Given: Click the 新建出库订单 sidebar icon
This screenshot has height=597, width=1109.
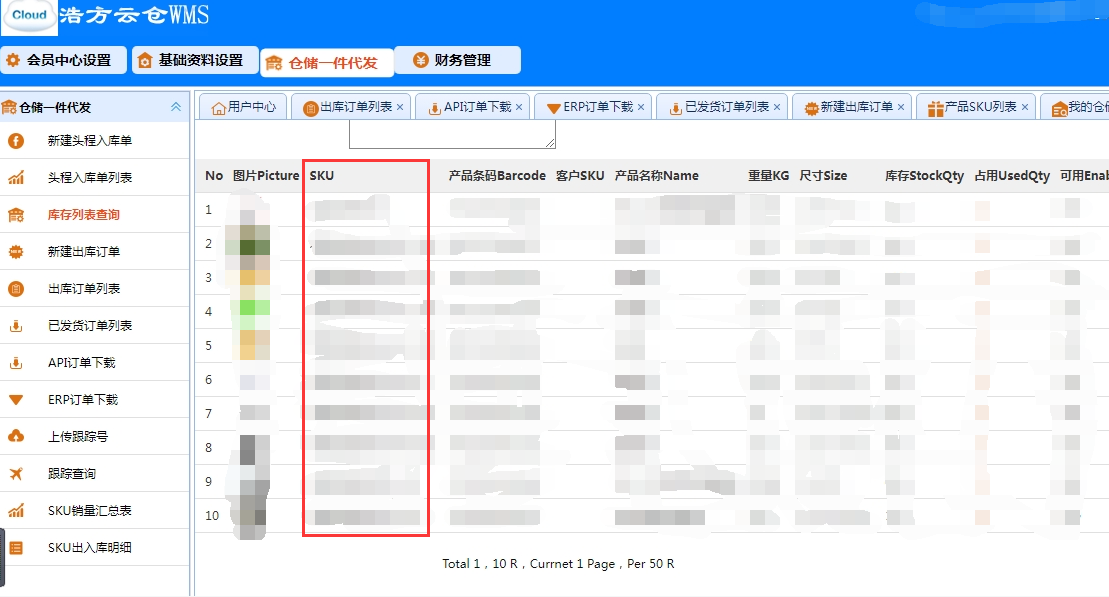Looking at the screenshot, I should point(16,252).
